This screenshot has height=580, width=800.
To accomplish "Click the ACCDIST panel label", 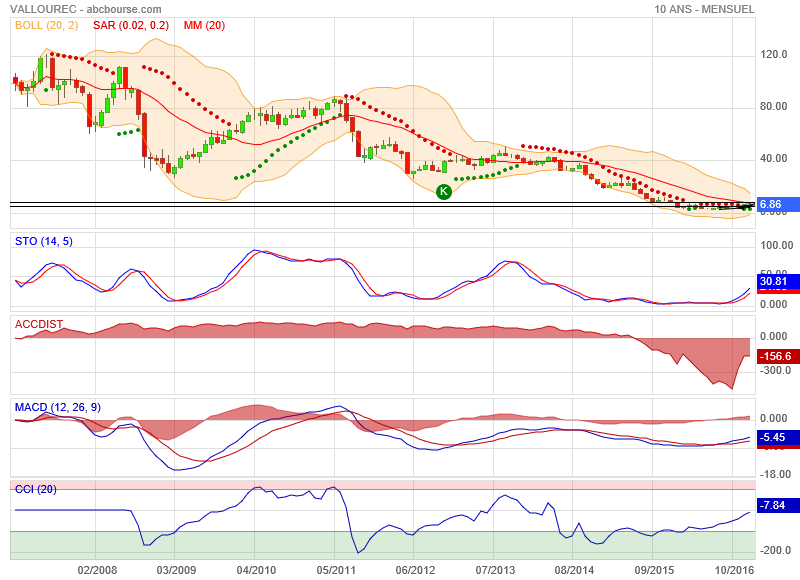I will [x=39, y=324].
